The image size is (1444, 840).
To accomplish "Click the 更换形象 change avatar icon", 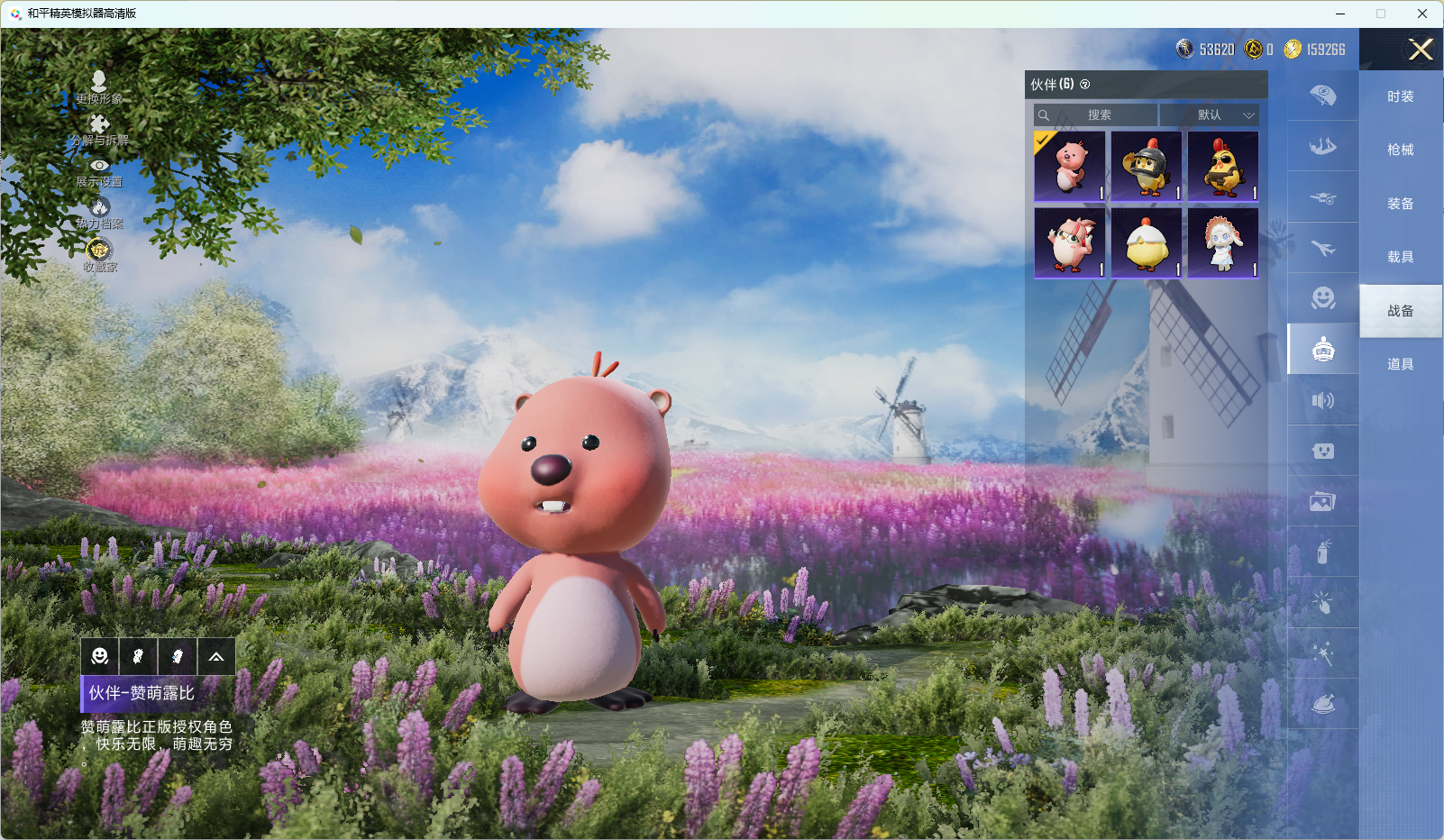I will point(99,81).
